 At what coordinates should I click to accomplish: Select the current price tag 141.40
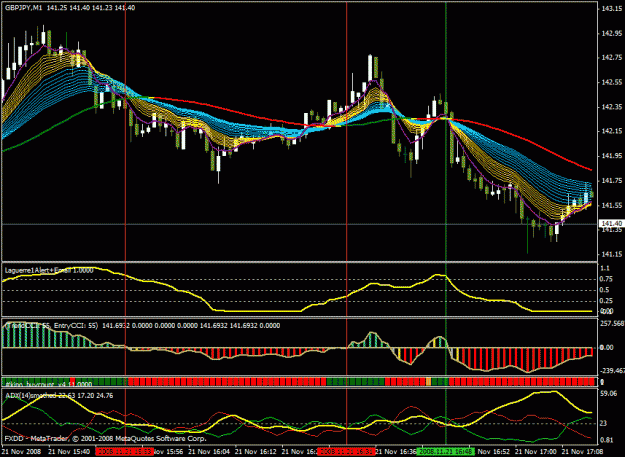click(611, 224)
